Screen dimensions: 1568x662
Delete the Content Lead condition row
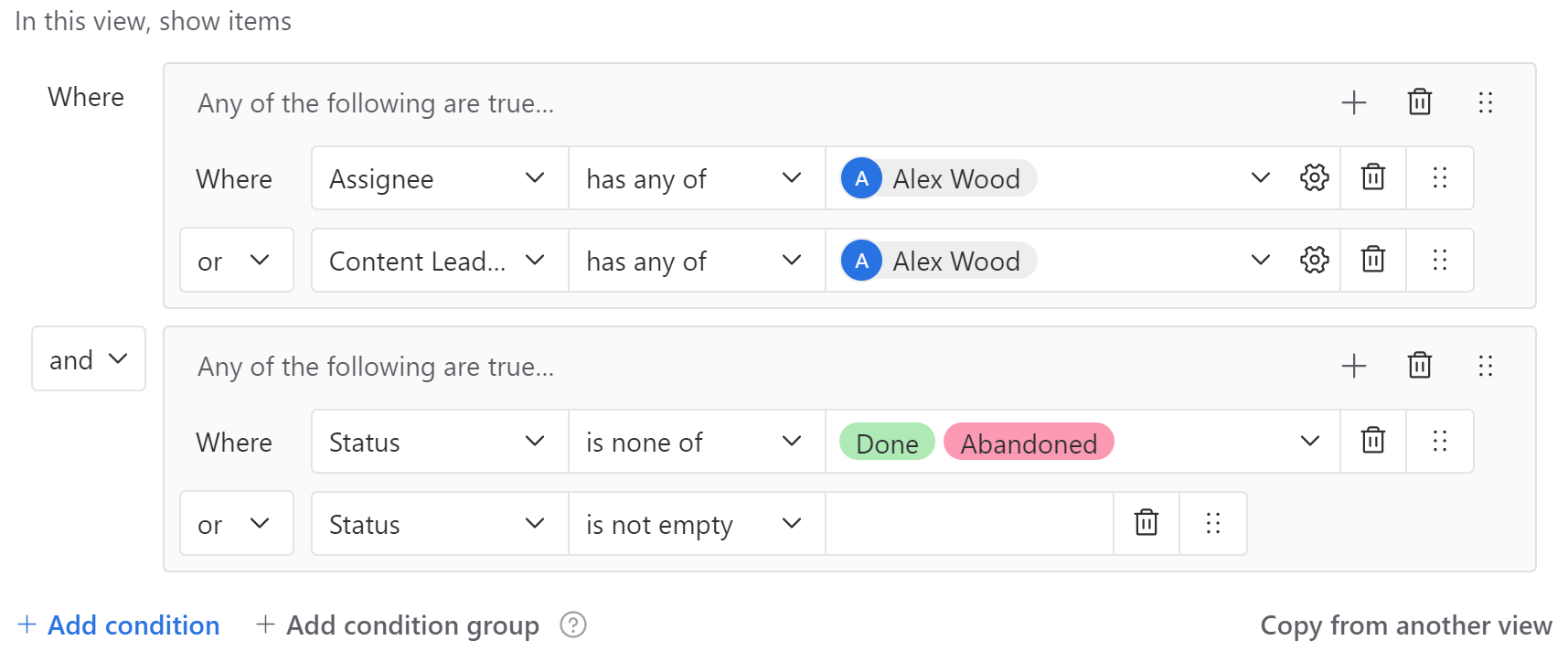(x=1373, y=260)
